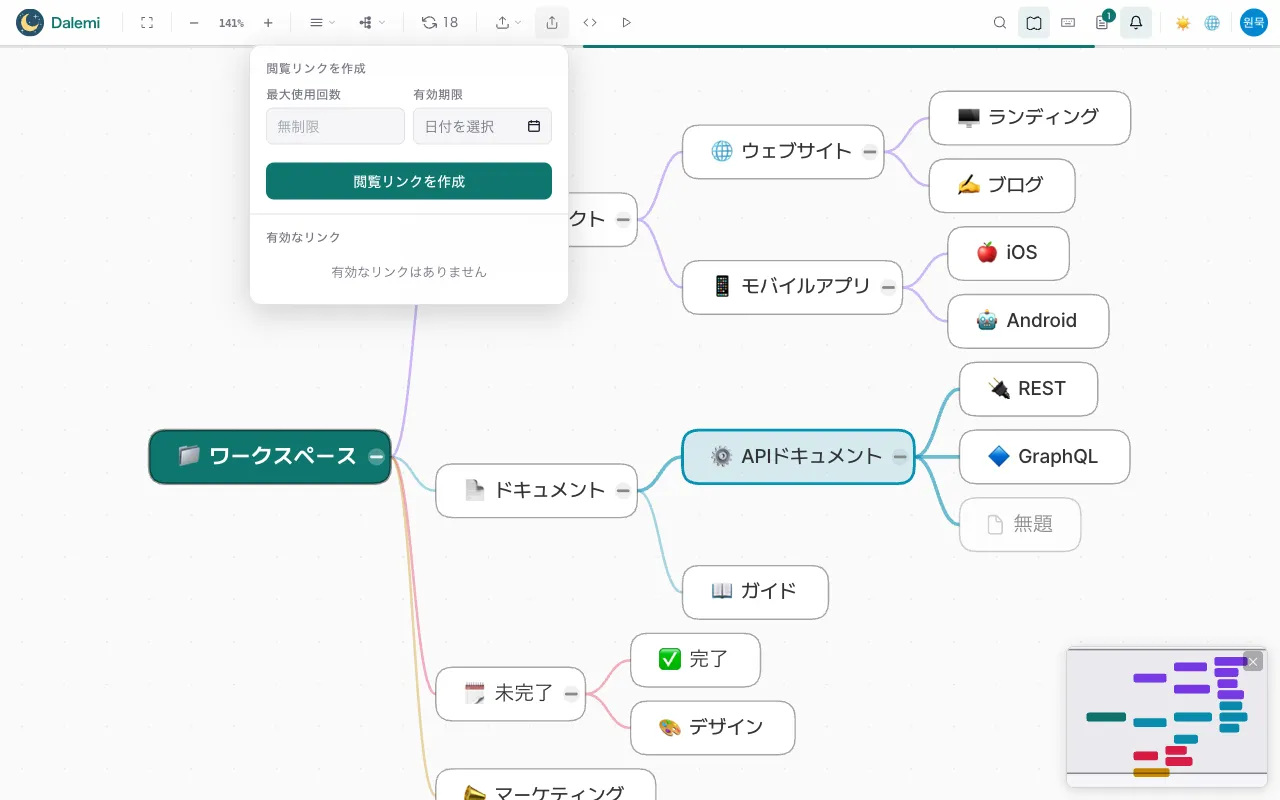The height and width of the screenshot is (800, 1280).
Task: Collapse the ドキュメント node
Action: [x=623, y=490]
